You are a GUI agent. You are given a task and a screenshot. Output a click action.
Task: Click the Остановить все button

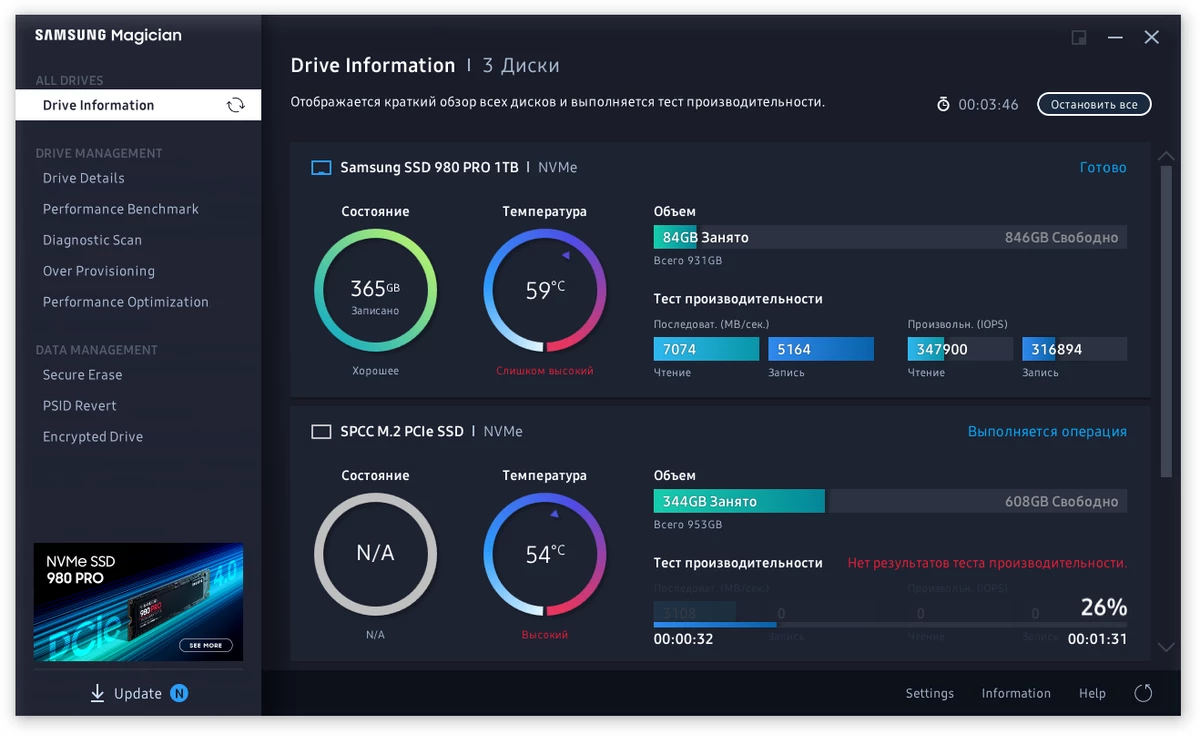click(1094, 104)
